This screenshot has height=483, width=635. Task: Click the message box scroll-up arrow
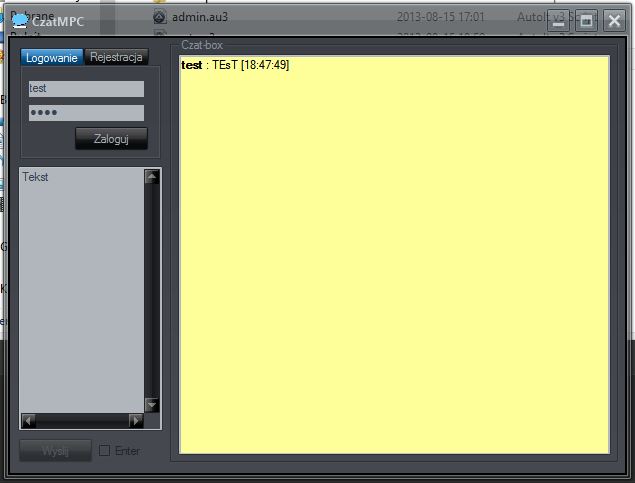[x=152, y=177]
